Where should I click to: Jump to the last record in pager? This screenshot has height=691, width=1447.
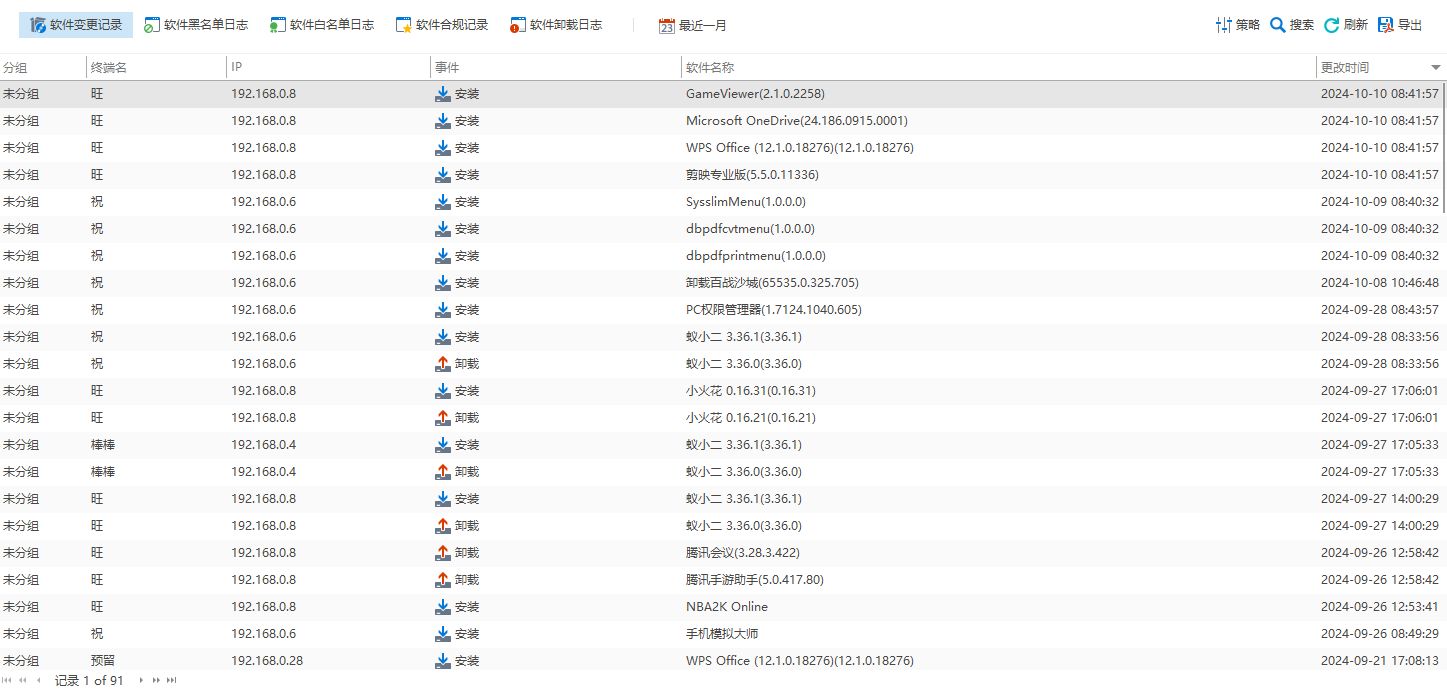click(171, 680)
